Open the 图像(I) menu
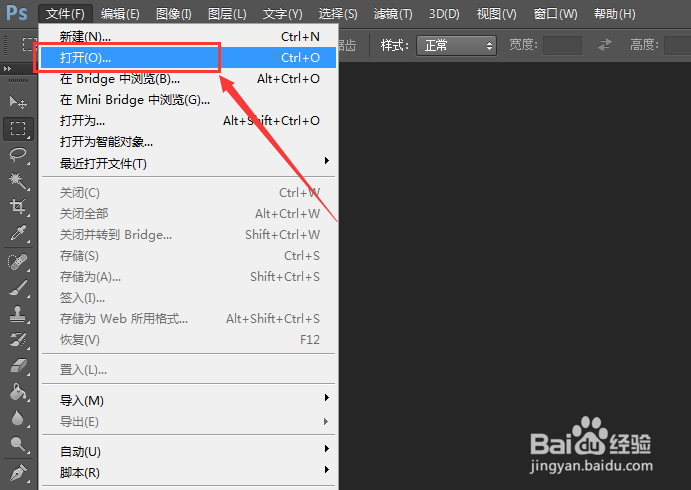Screen dimensions: 691x490 tap(174, 14)
